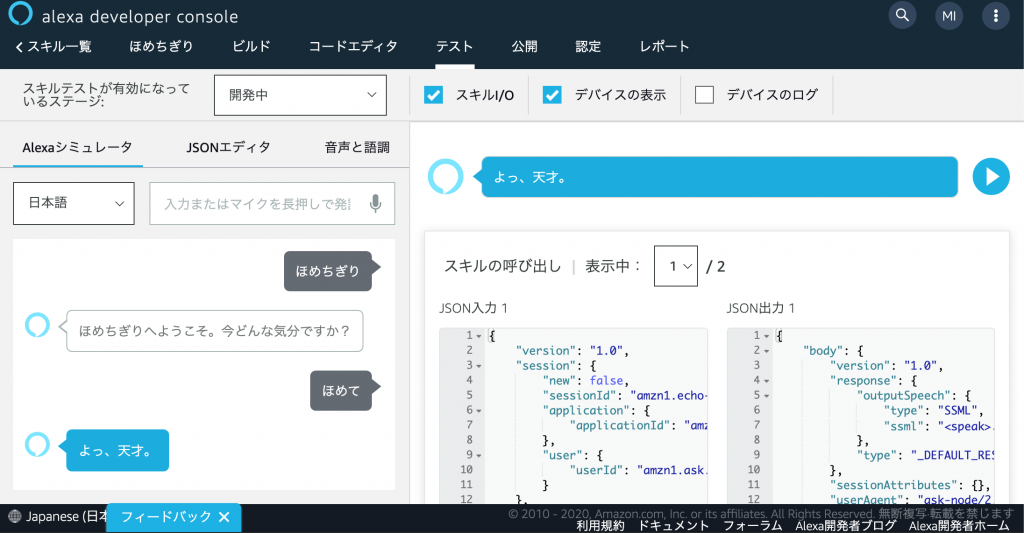The image size is (1024, 533).
Task: Close the フィードバック tab with X
Action: [x=224, y=517]
